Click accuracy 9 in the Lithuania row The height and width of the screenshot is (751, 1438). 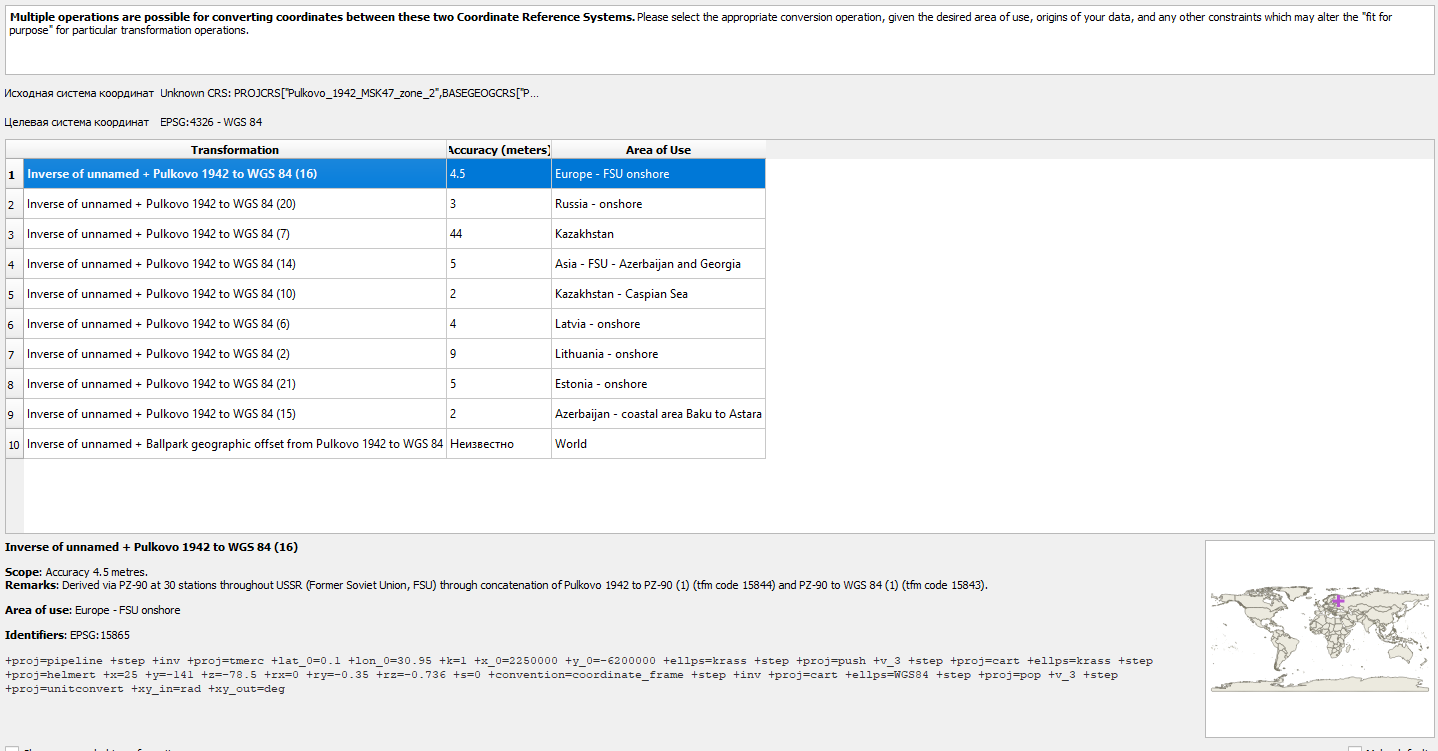coord(499,354)
